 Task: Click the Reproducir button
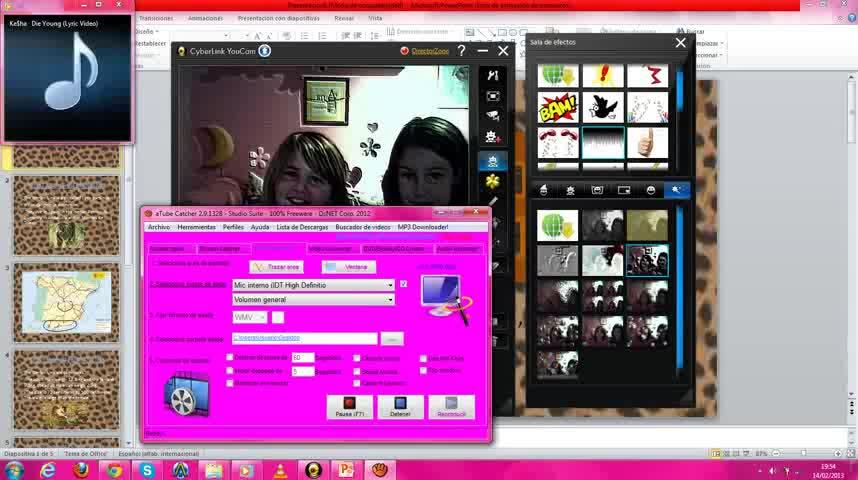click(x=451, y=407)
